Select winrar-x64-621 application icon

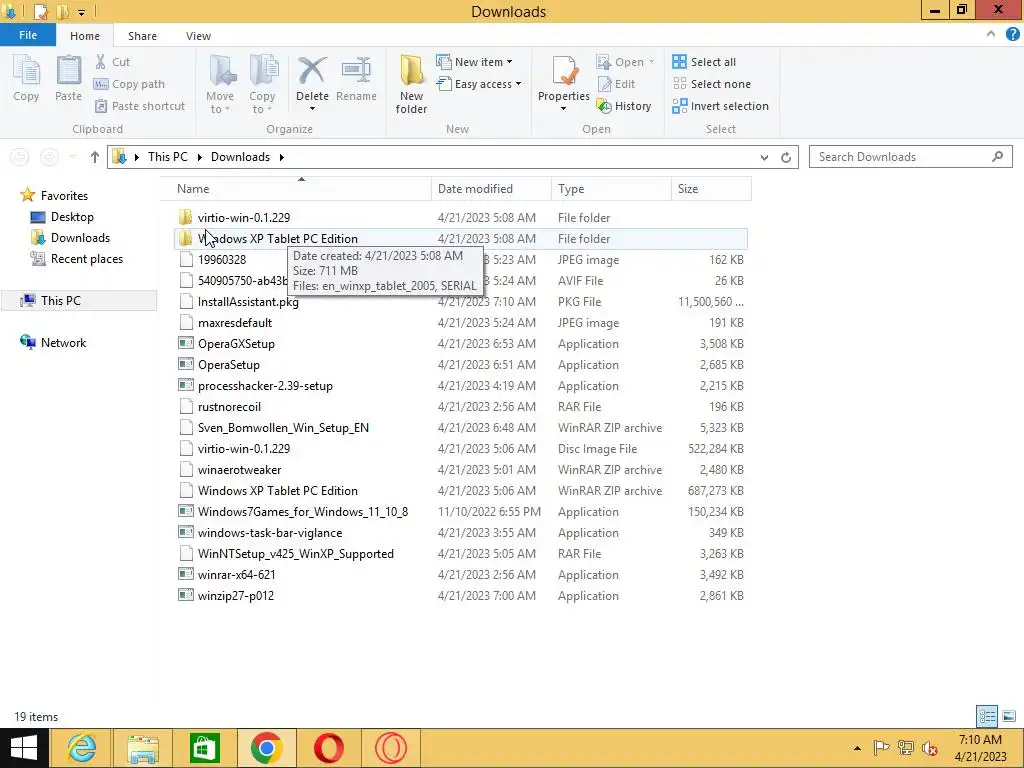pos(186,575)
